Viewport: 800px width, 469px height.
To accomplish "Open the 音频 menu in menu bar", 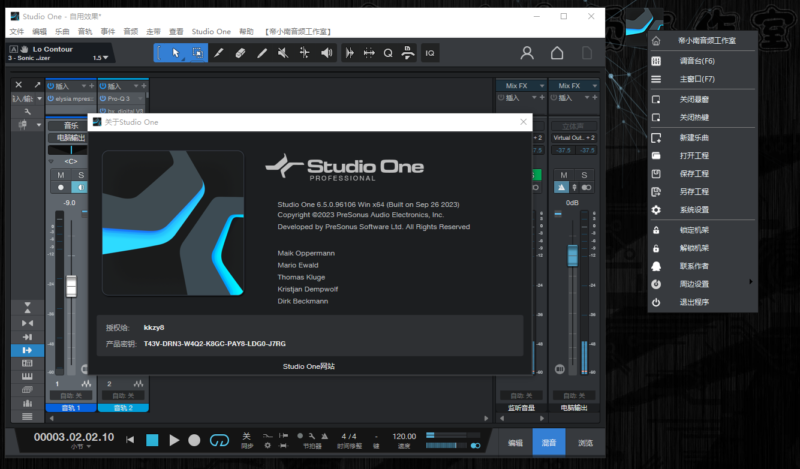I will click(x=131, y=32).
